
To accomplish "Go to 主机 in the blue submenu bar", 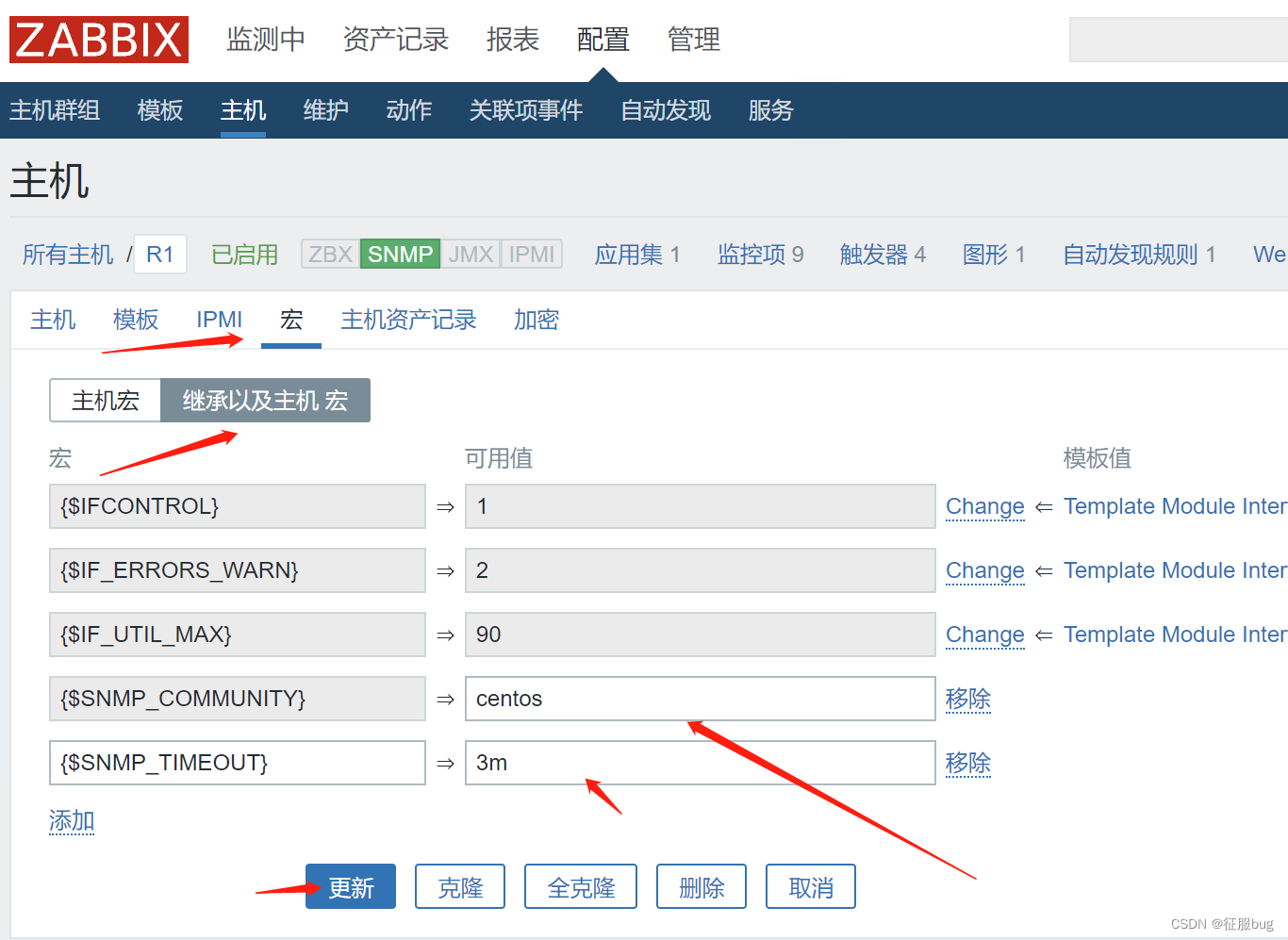I will point(243,110).
